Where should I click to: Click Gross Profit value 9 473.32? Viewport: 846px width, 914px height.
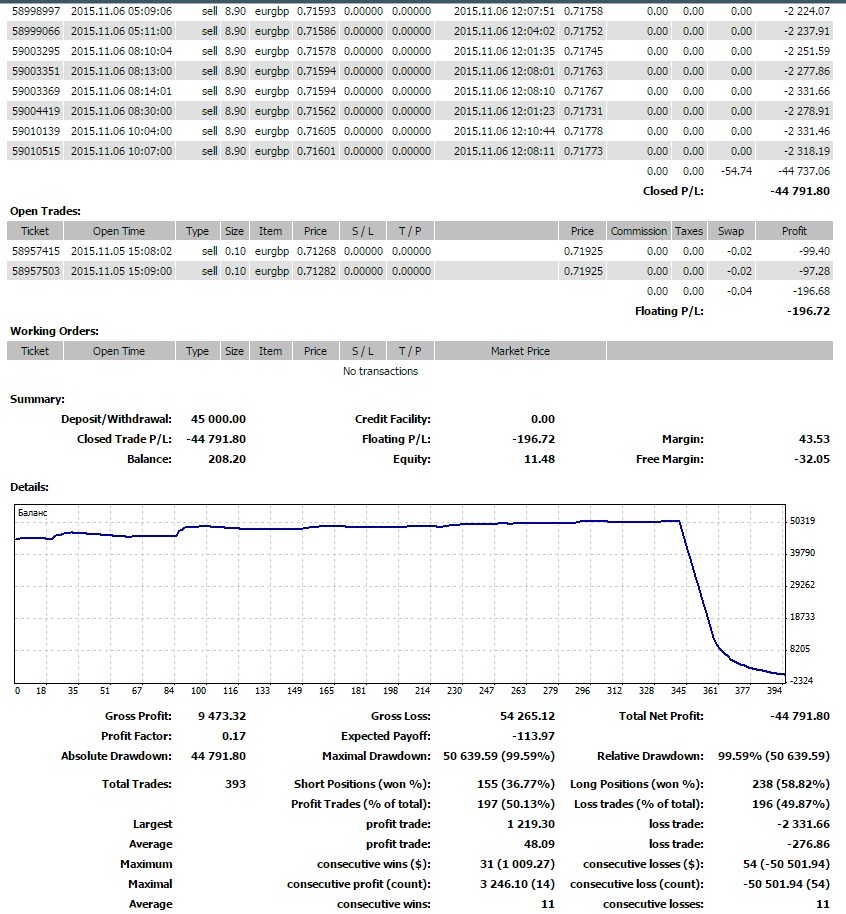tap(222, 716)
